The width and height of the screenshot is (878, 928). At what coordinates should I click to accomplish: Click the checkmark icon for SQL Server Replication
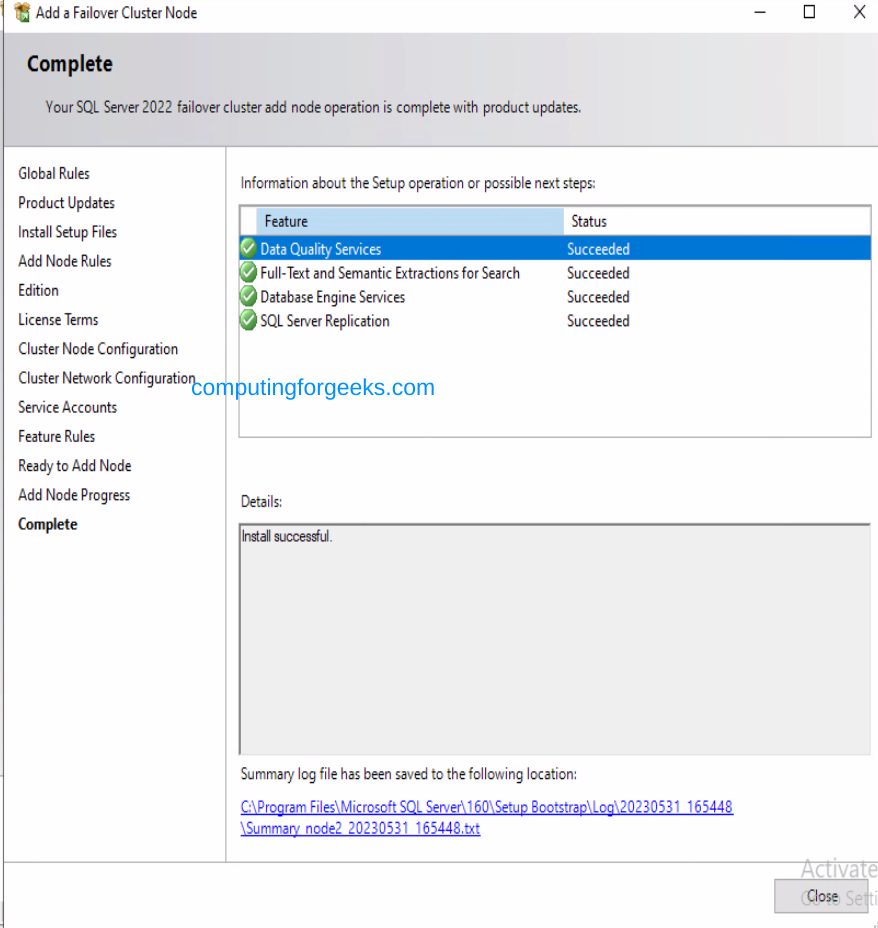pos(247,321)
